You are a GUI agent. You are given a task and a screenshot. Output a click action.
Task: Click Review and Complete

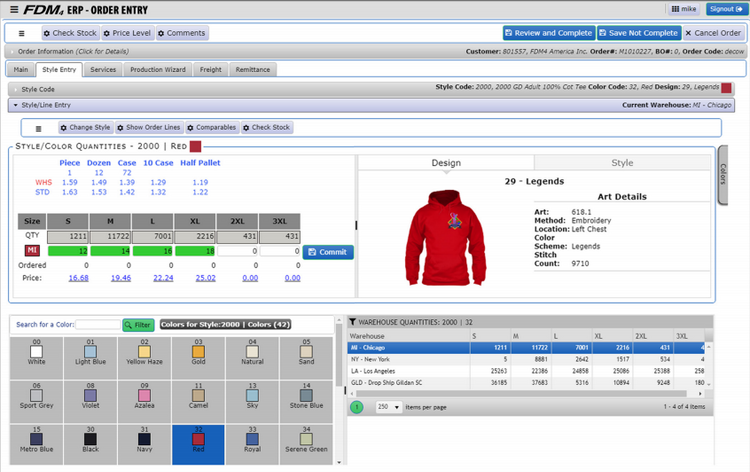coord(549,33)
